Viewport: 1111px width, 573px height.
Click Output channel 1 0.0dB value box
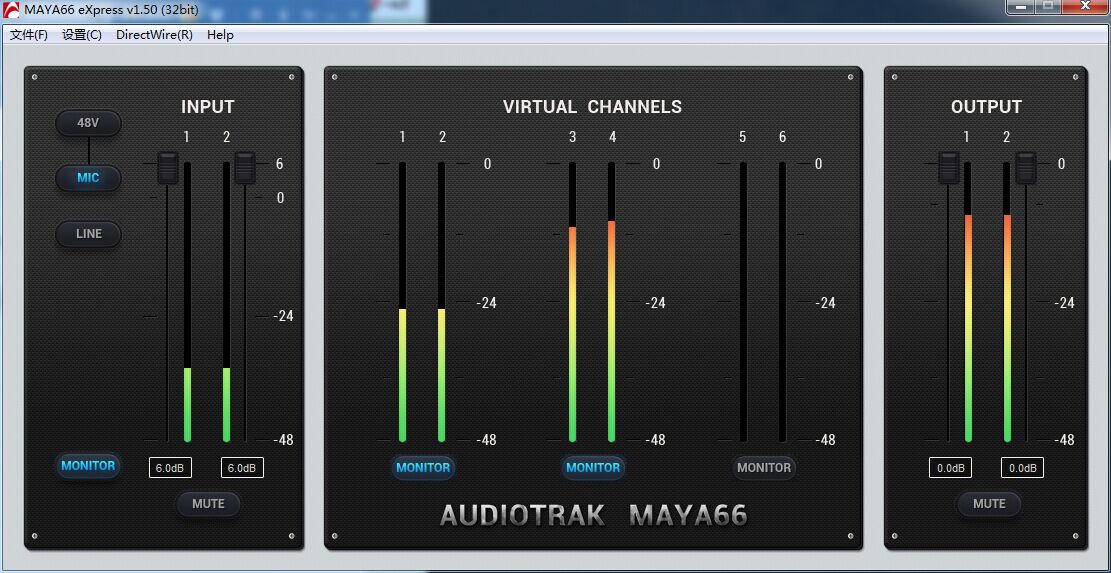tap(951, 467)
